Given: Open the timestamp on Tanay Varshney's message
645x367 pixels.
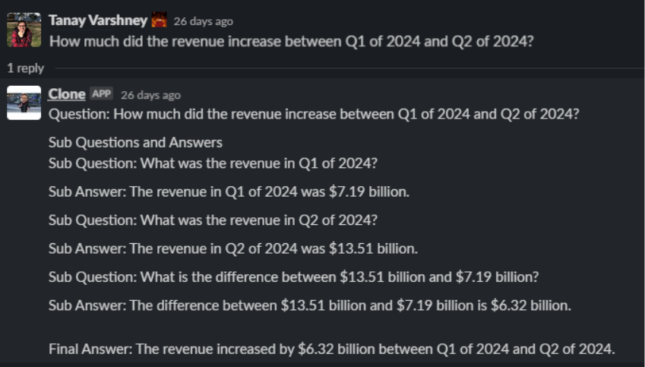Looking at the screenshot, I should point(203,21).
